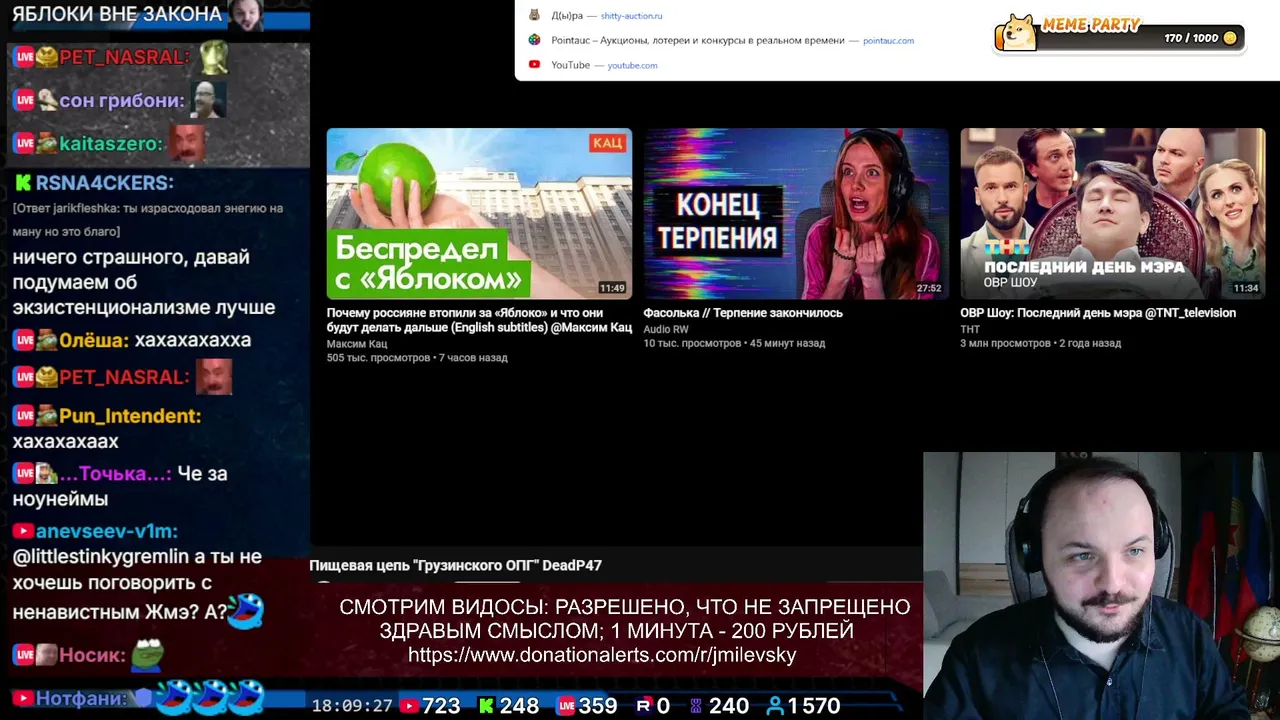1280x720 pixels.
Task: Click the hourglass icon beside 240
Action: pyautogui.click(x=696, y=706)
